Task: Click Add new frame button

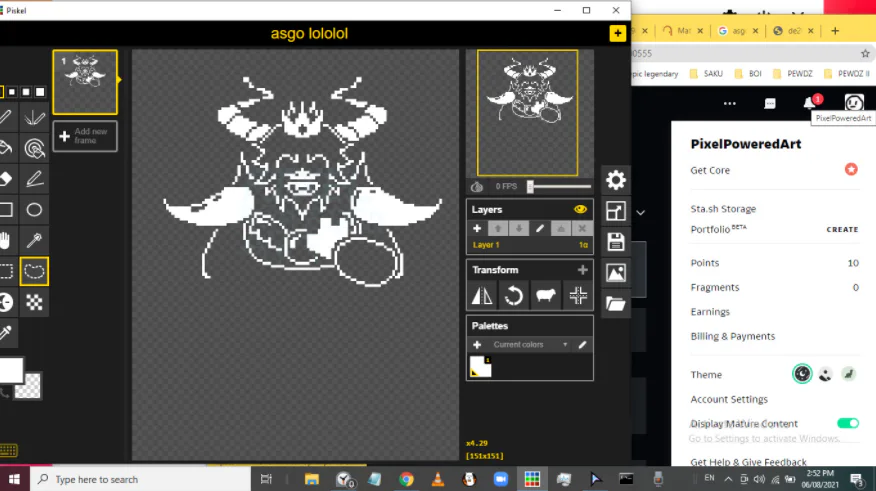Action: pos(85,136)
